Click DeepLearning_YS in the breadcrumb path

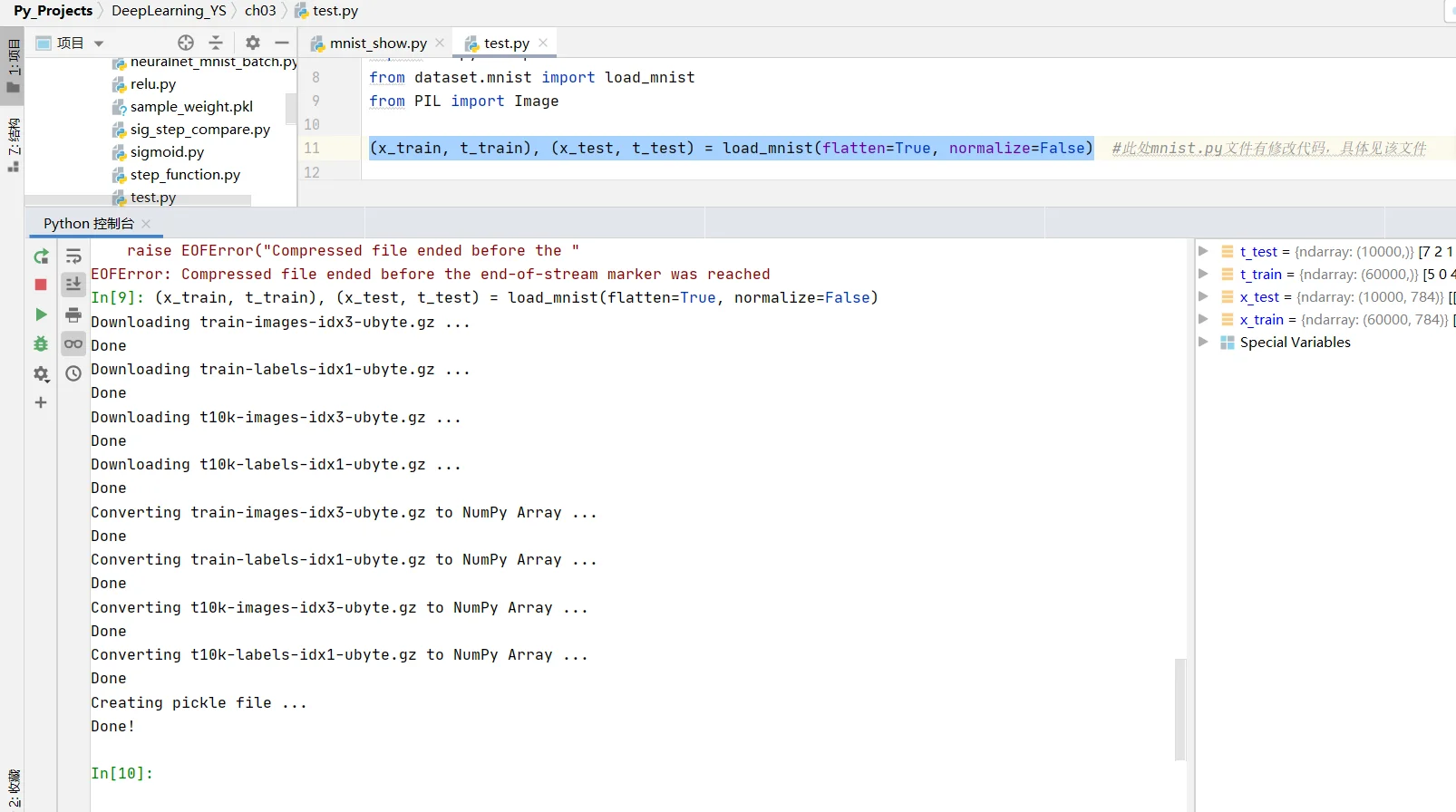pos(169,11)
